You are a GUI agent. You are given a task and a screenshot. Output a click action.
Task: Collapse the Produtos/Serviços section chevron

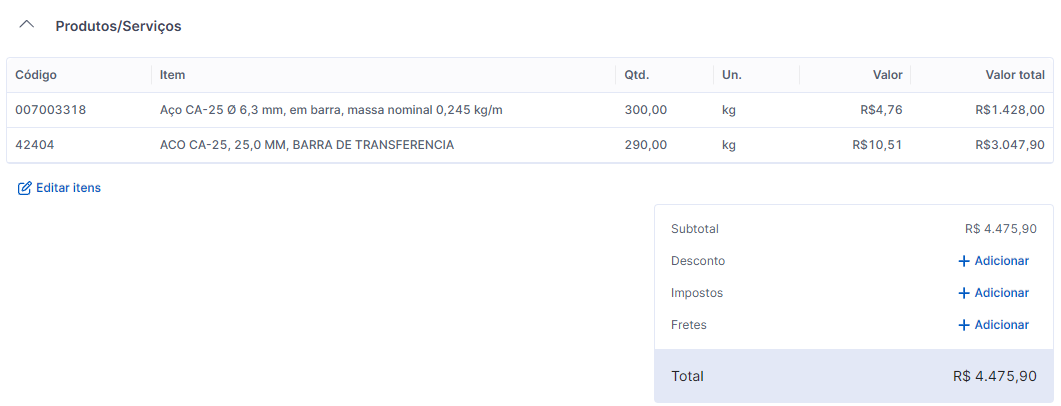click(x=27, y=25)
